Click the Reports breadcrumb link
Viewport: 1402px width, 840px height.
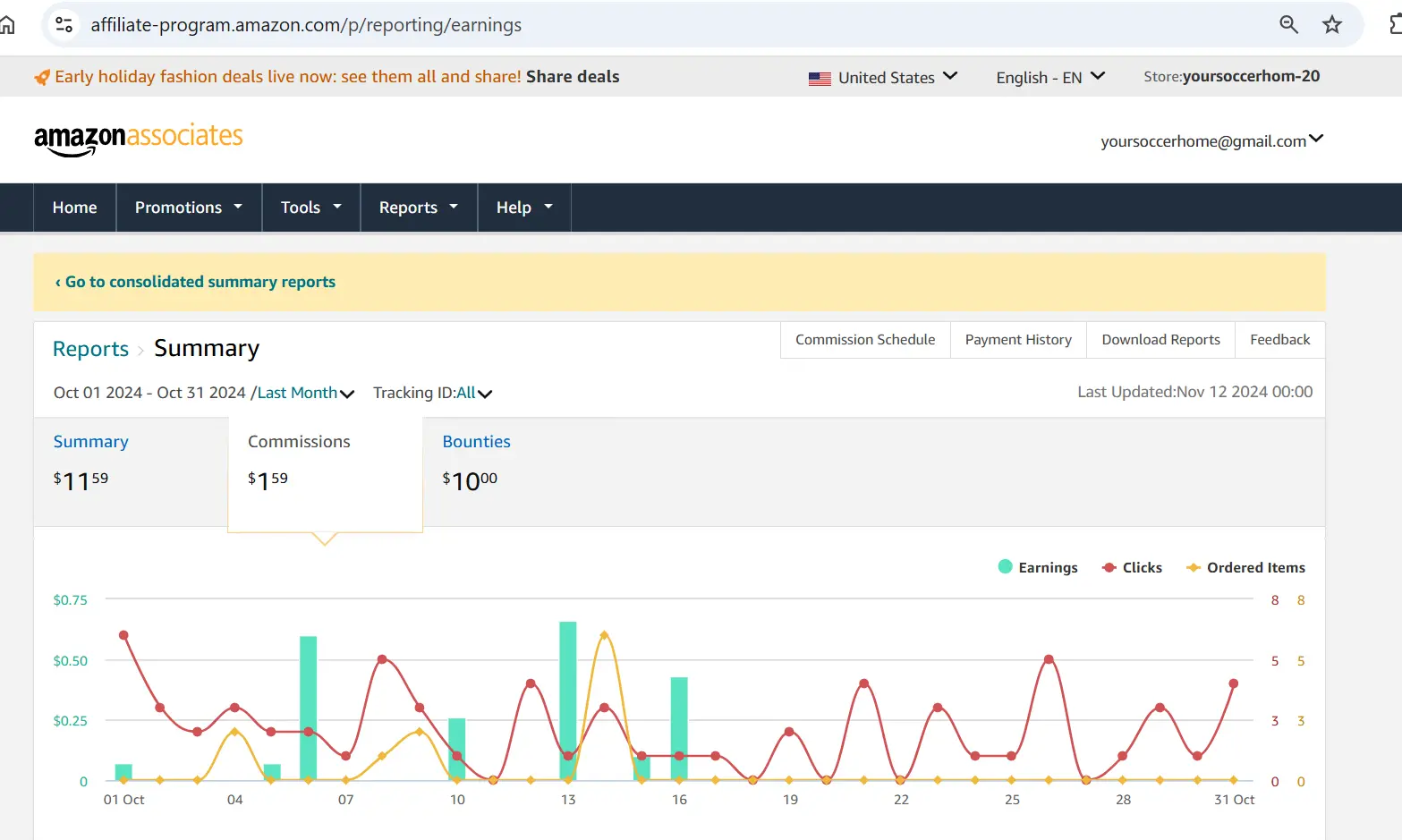pos(90,349)
